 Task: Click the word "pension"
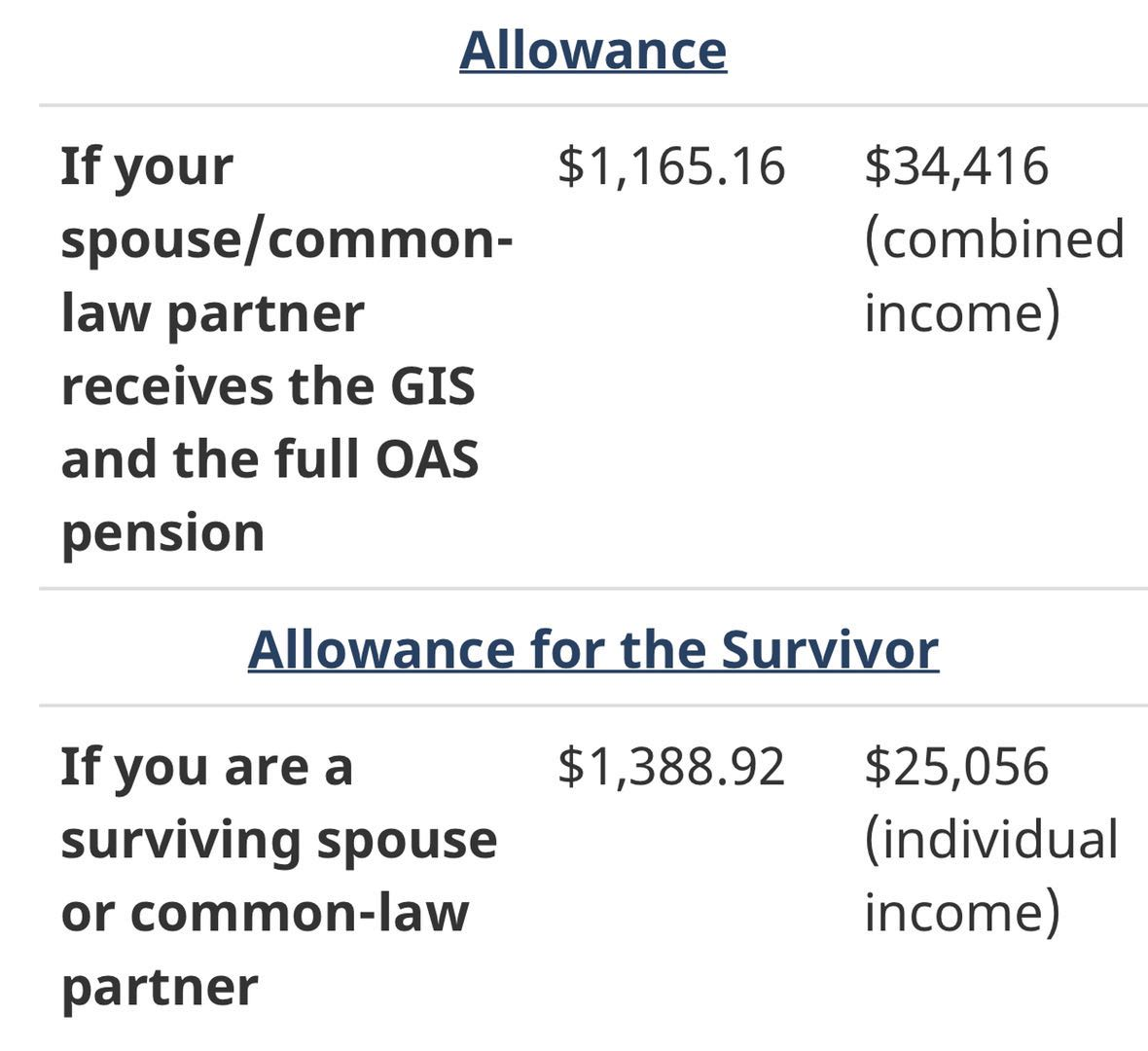click(162, 533)
